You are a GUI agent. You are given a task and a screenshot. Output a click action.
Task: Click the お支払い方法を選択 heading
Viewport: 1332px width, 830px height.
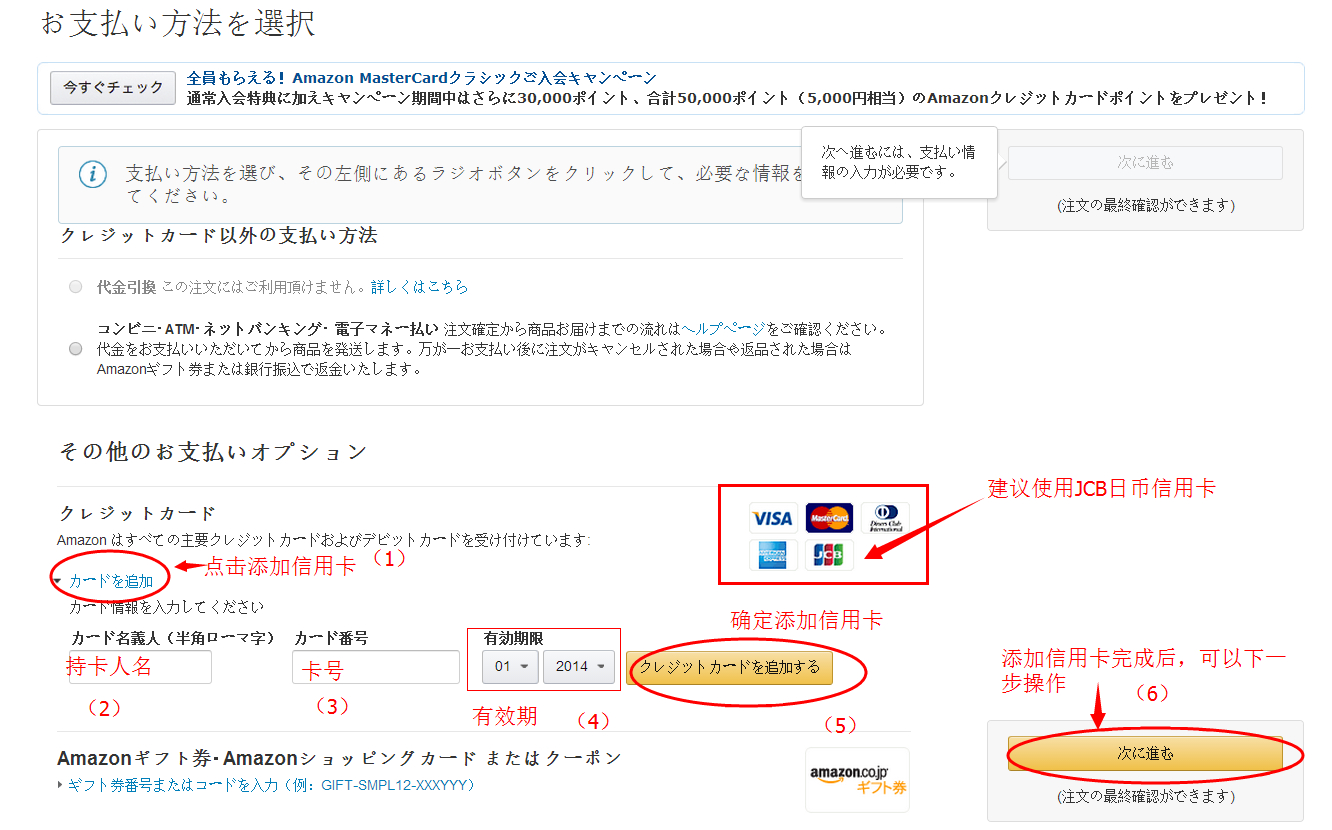tap(178, 24)
